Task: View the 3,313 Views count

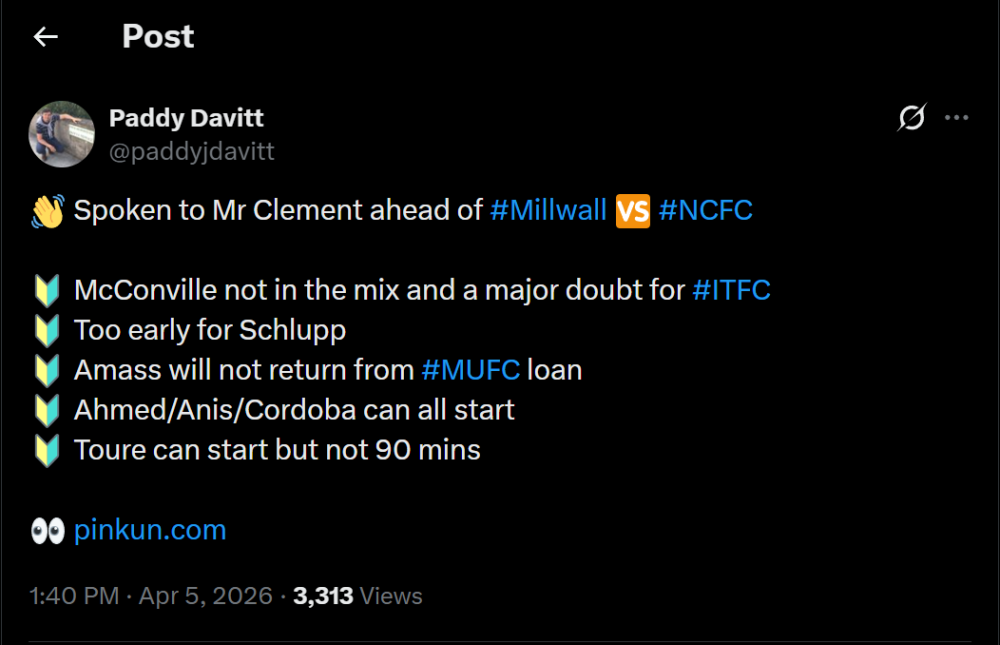Action: click(x=357, y=596)
